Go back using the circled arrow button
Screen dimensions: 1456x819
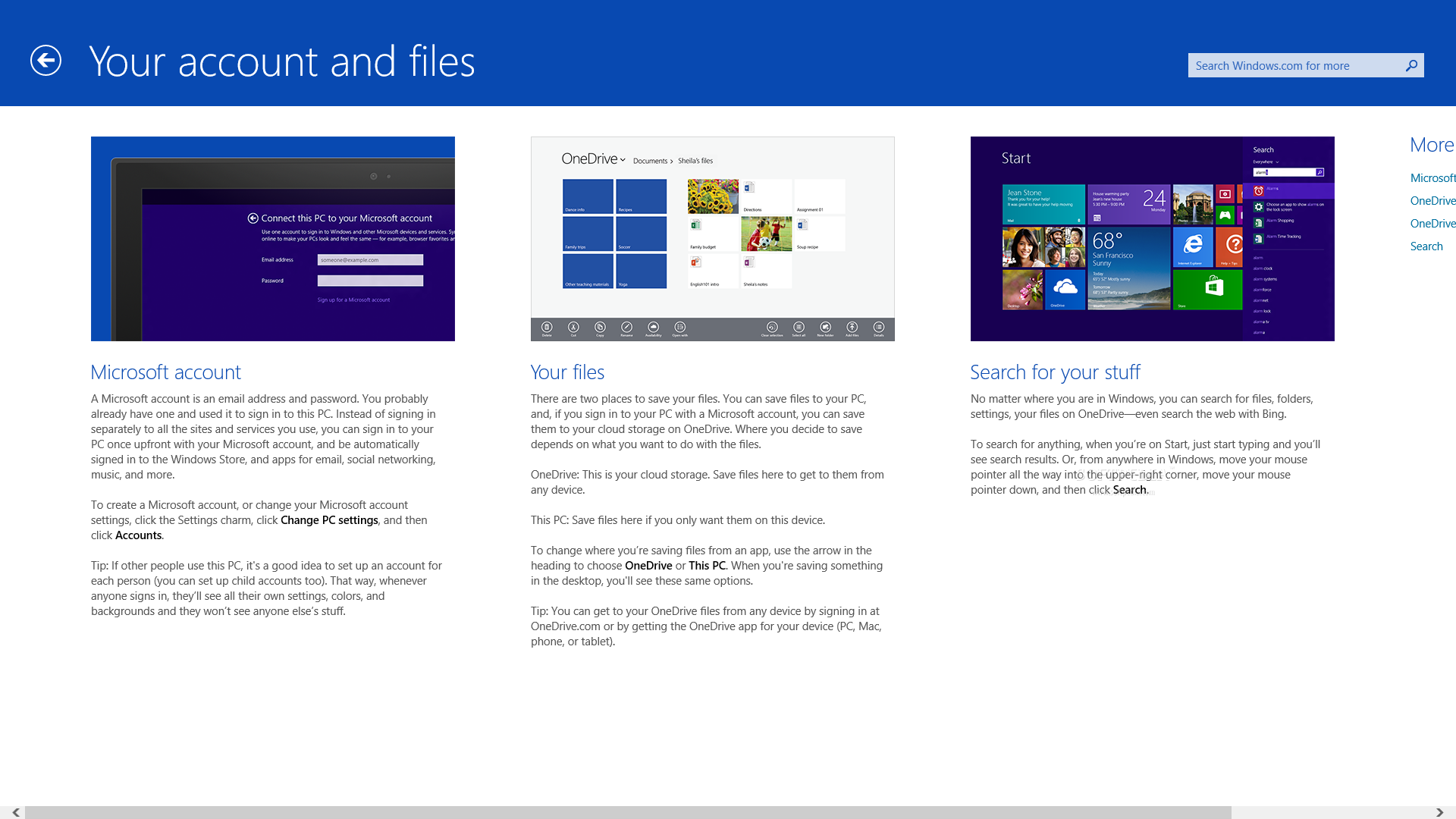click(x=45, y=61)
